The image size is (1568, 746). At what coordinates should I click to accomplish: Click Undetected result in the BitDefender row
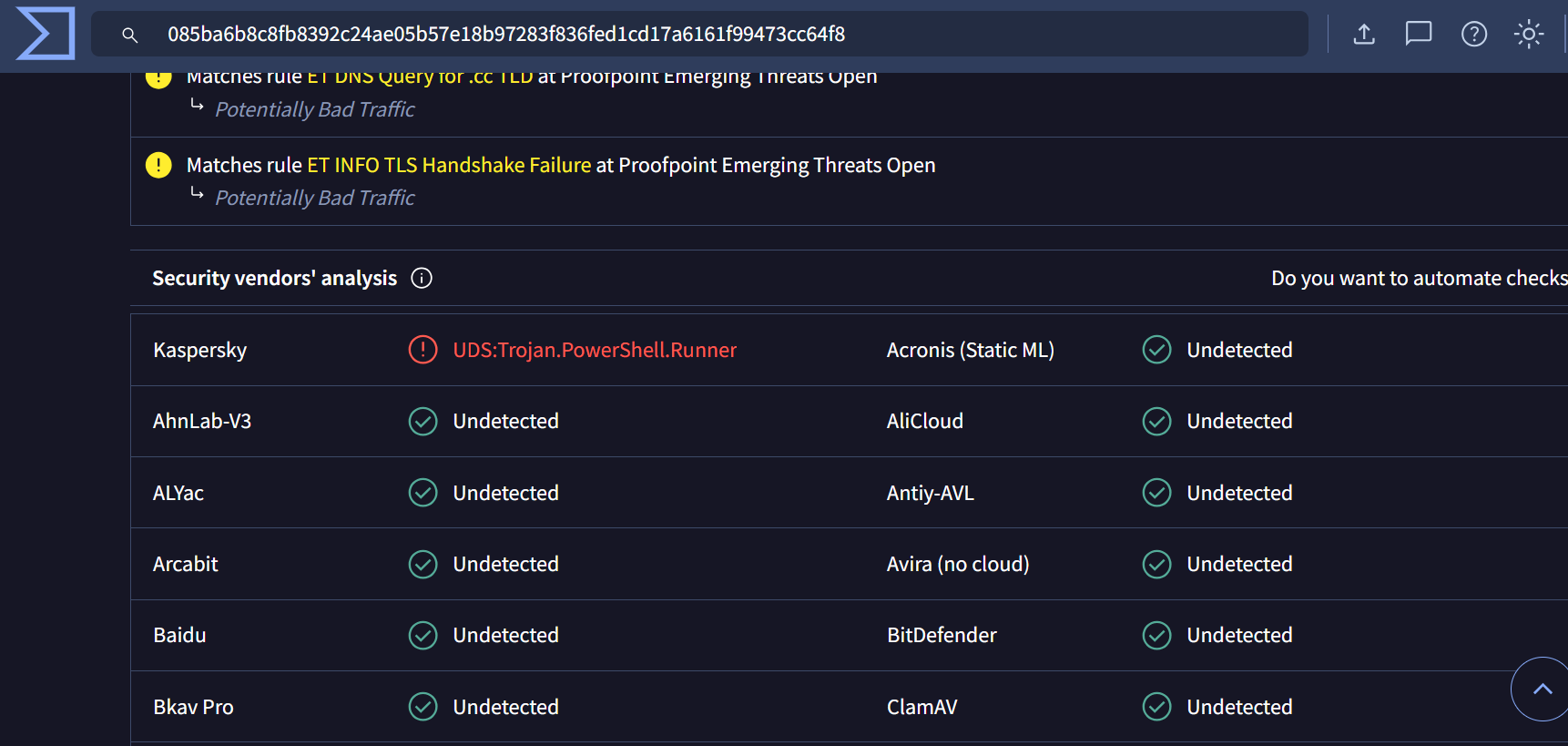click(x=1239, y=635)
